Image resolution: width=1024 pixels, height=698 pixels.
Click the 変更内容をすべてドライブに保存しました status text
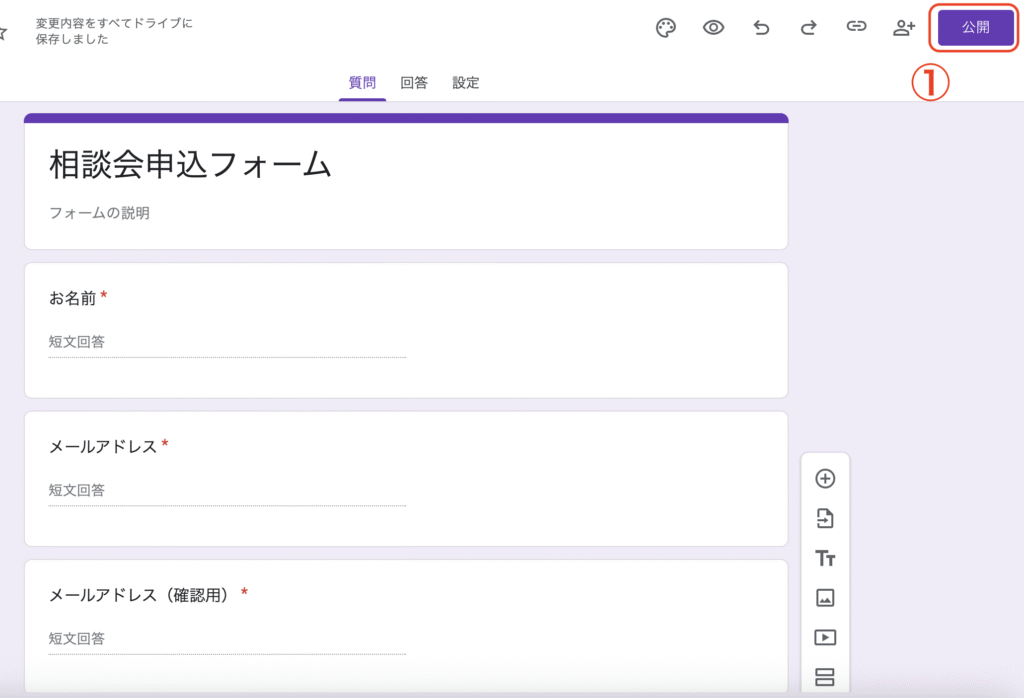(x=114, y=31)
